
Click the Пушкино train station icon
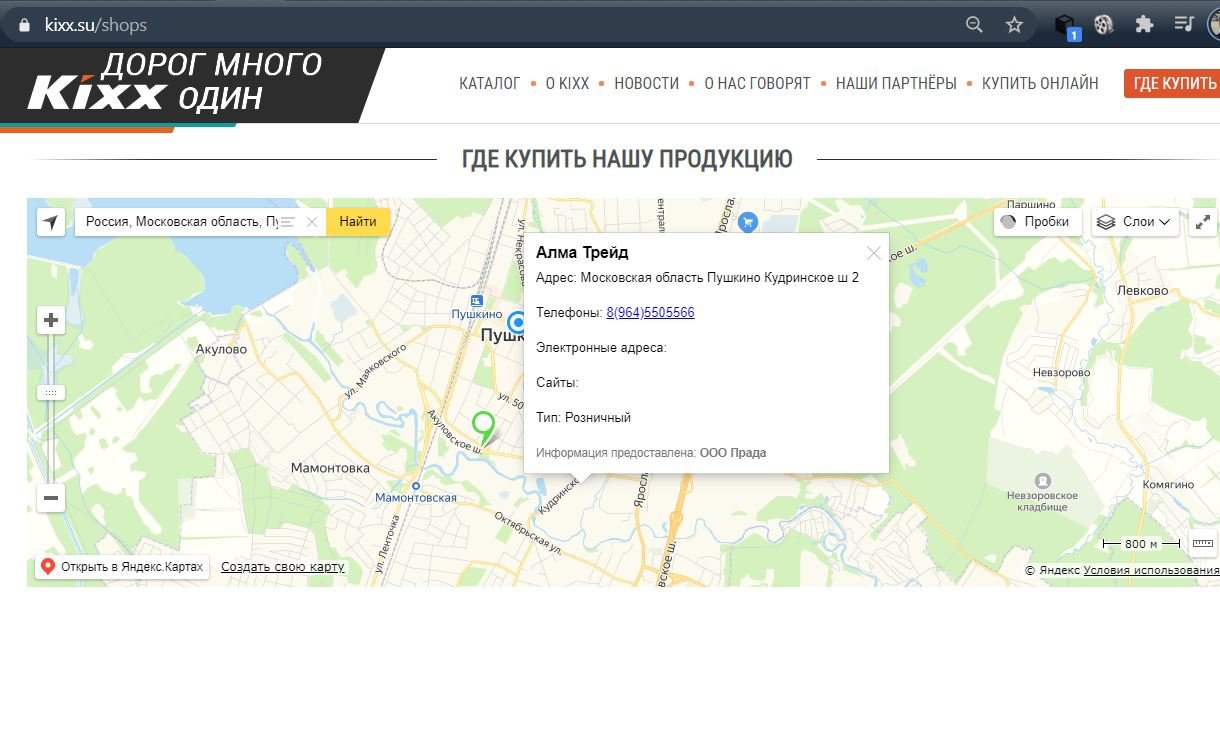click(x=476, y=299)
